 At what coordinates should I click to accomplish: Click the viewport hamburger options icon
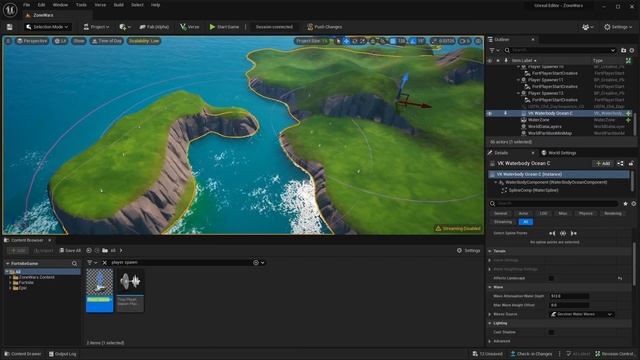tap(8, 41)
